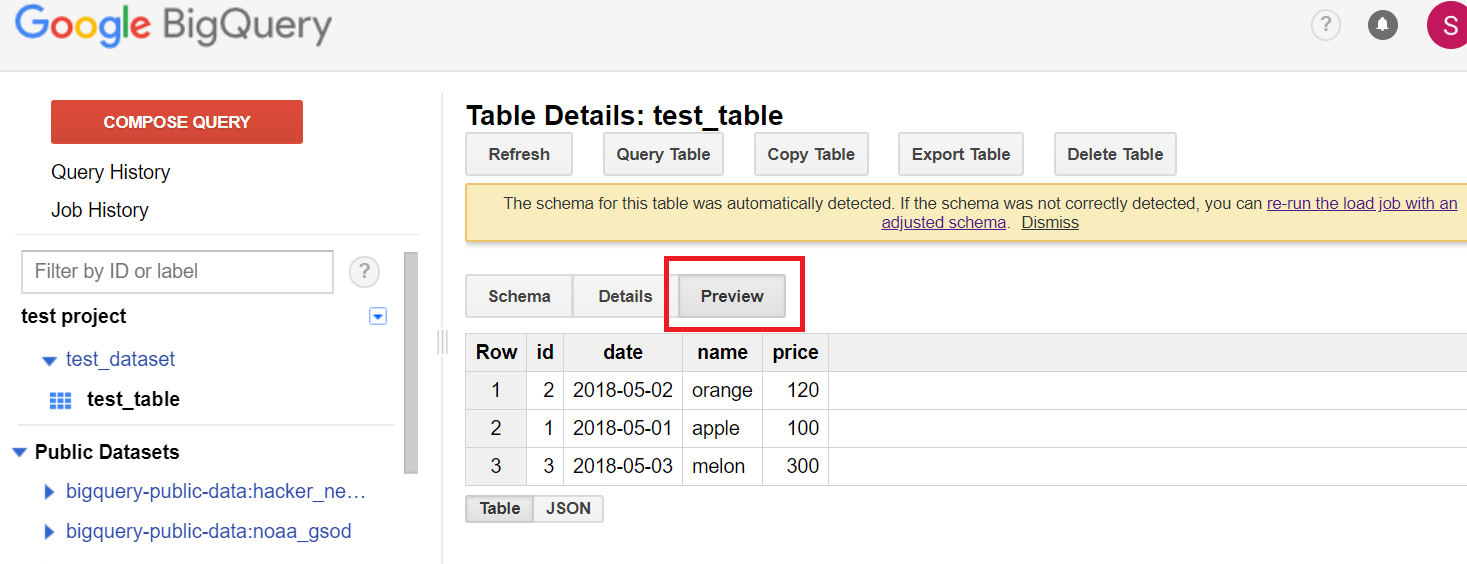Open the notifications bell icon
The width and height of the screenshot is (1467, 564).
[1383, 25]
